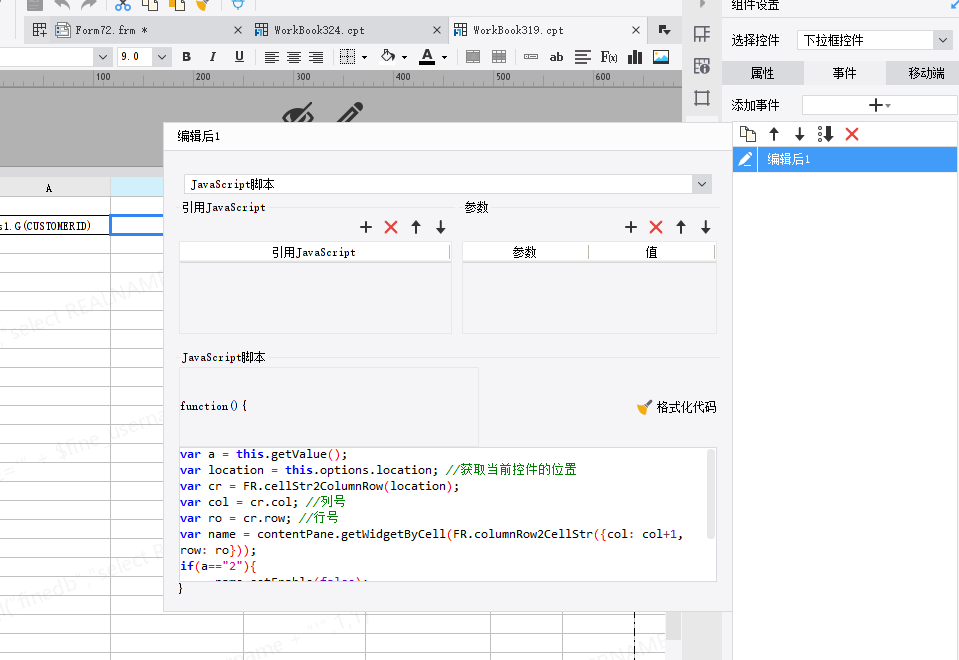Click the 格式化代码 button
The width and height of the screenshot is (959, 660).
[x=676, y=407]
